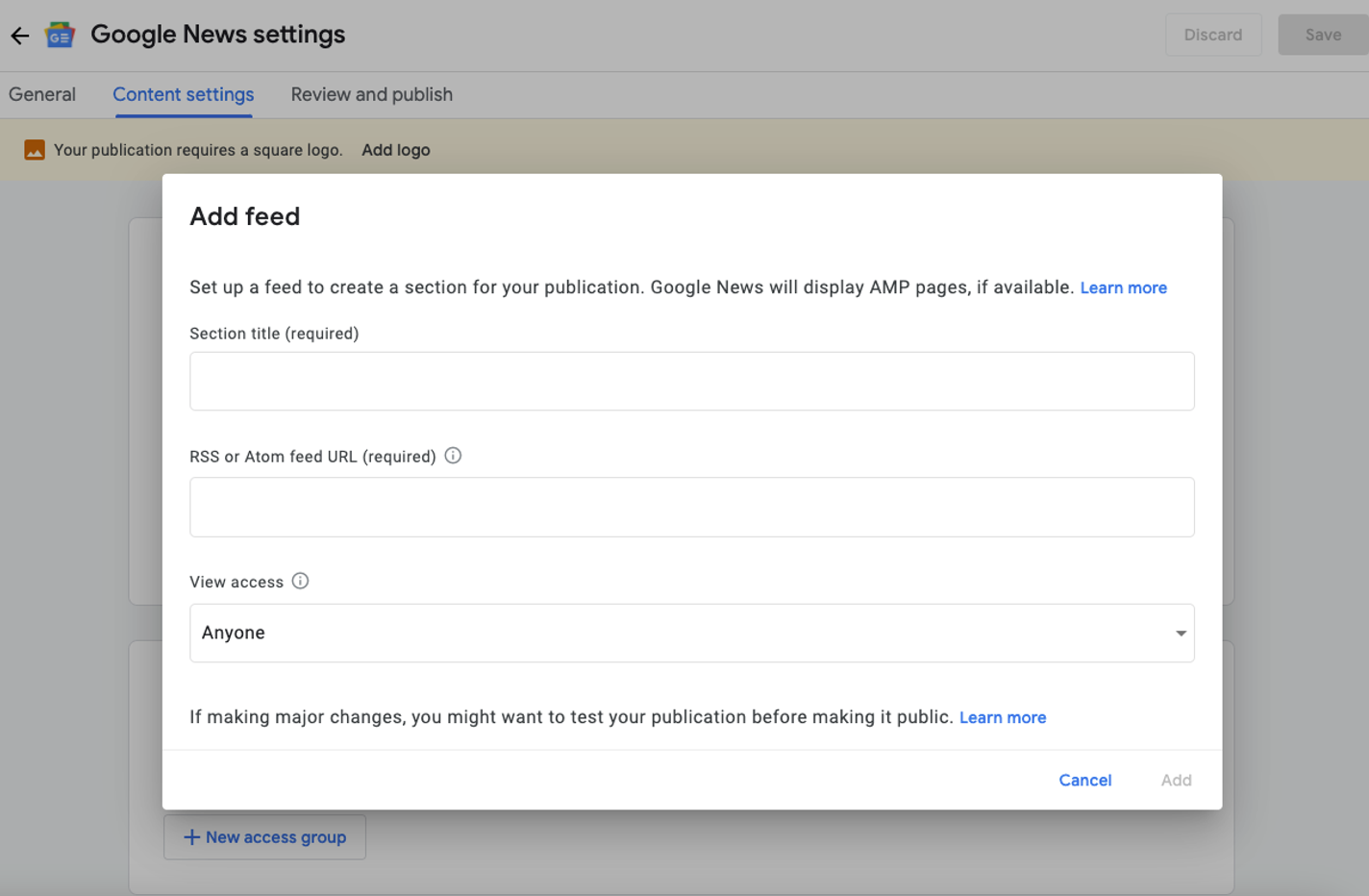Select the Content settings tab
Image resolution: width=1369 pixels, height=896 pixels.
click(x=183, y=94)
